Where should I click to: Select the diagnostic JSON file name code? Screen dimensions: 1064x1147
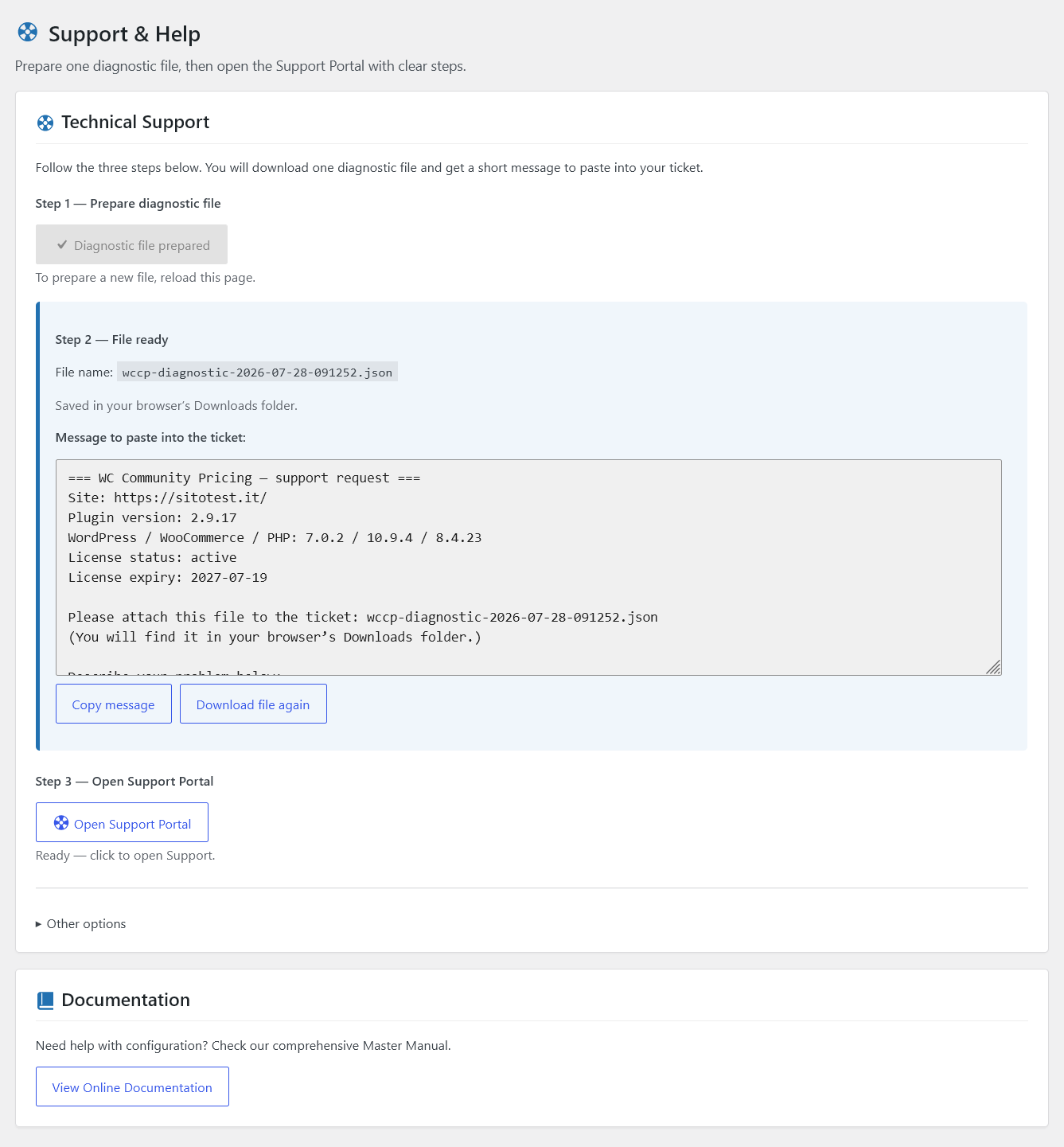pyautogui.click(x=257, y=372)
